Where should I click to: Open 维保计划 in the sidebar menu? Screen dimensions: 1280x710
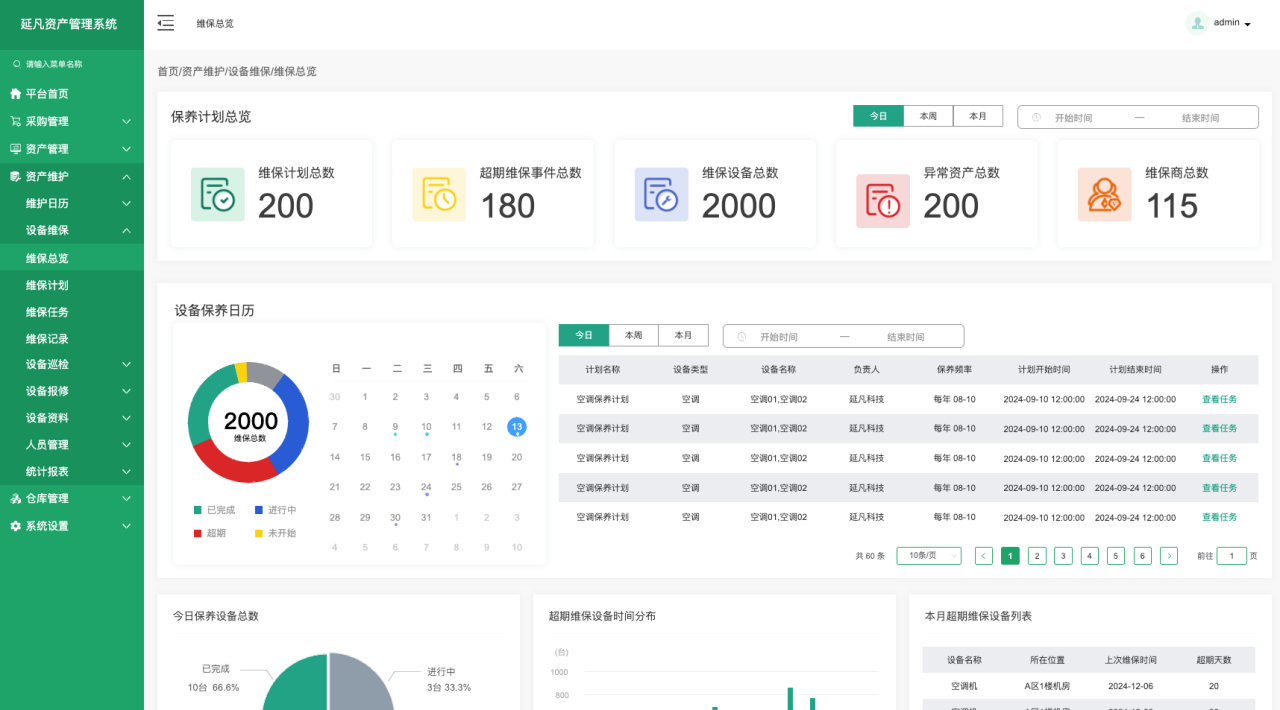click(47, 285)
